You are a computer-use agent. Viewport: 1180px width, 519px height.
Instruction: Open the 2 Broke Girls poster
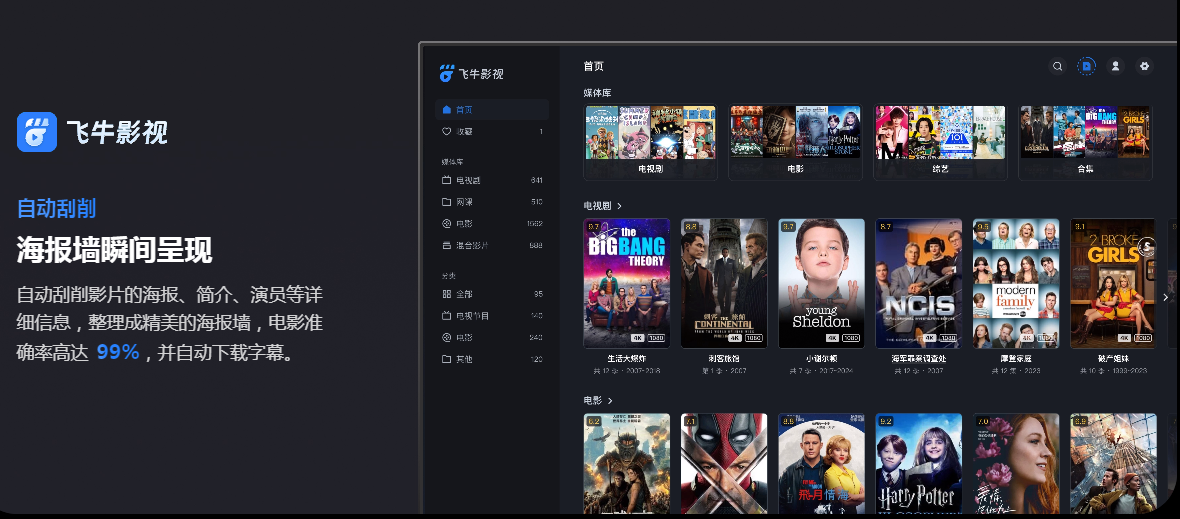pos(1113,284)
